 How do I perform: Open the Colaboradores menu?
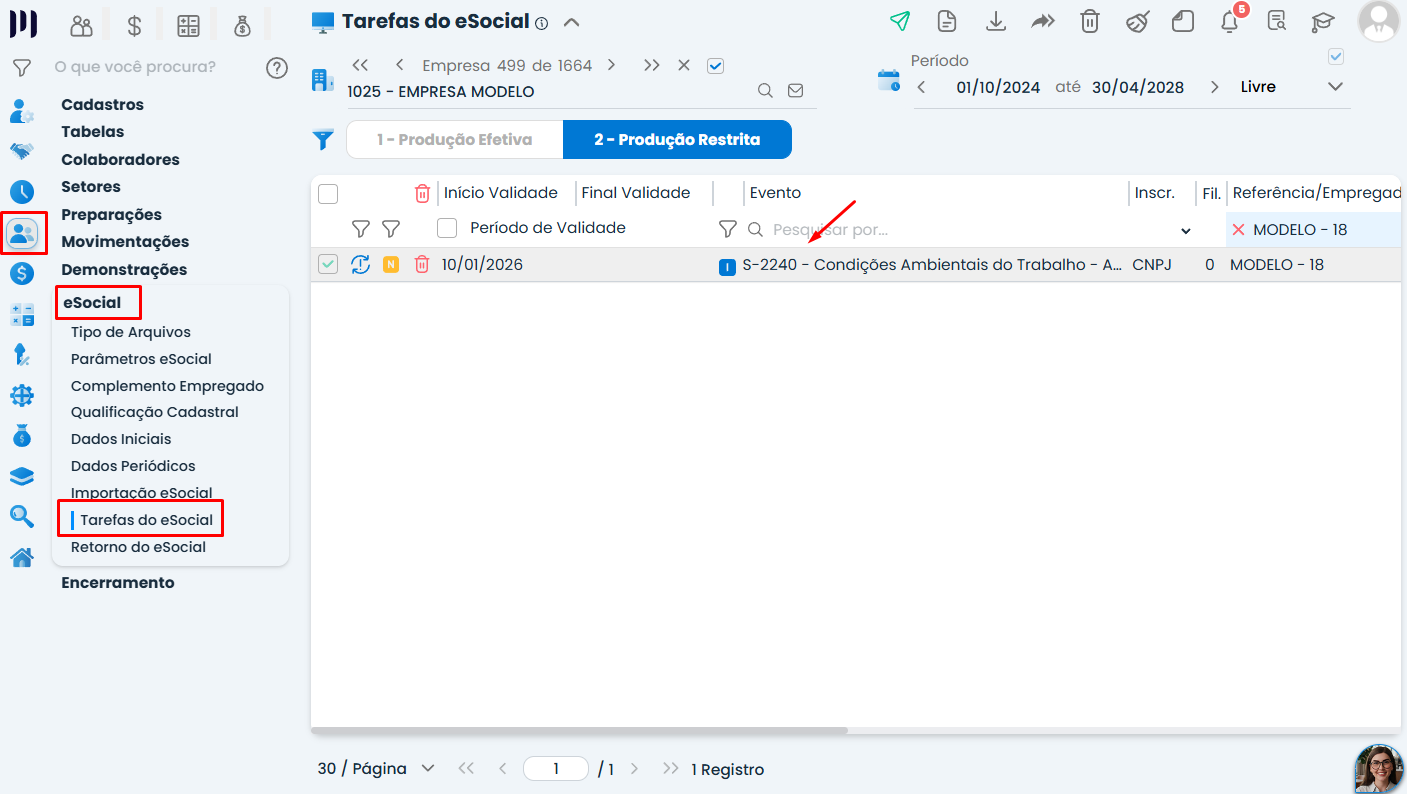(x=120, y=160)
